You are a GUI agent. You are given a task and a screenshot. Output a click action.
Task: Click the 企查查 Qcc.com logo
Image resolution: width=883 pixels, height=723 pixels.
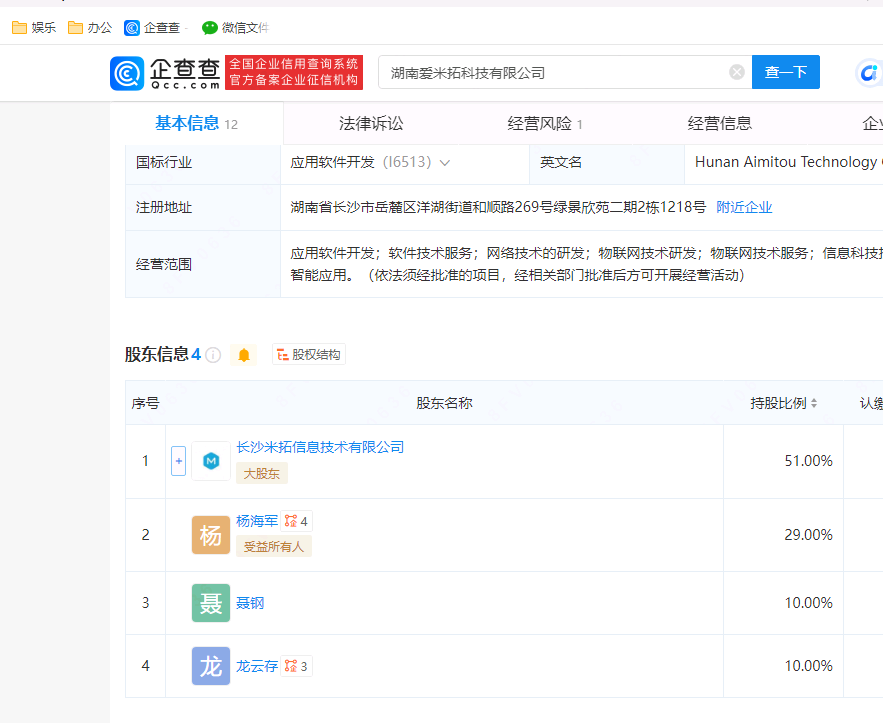coord(165,73)
